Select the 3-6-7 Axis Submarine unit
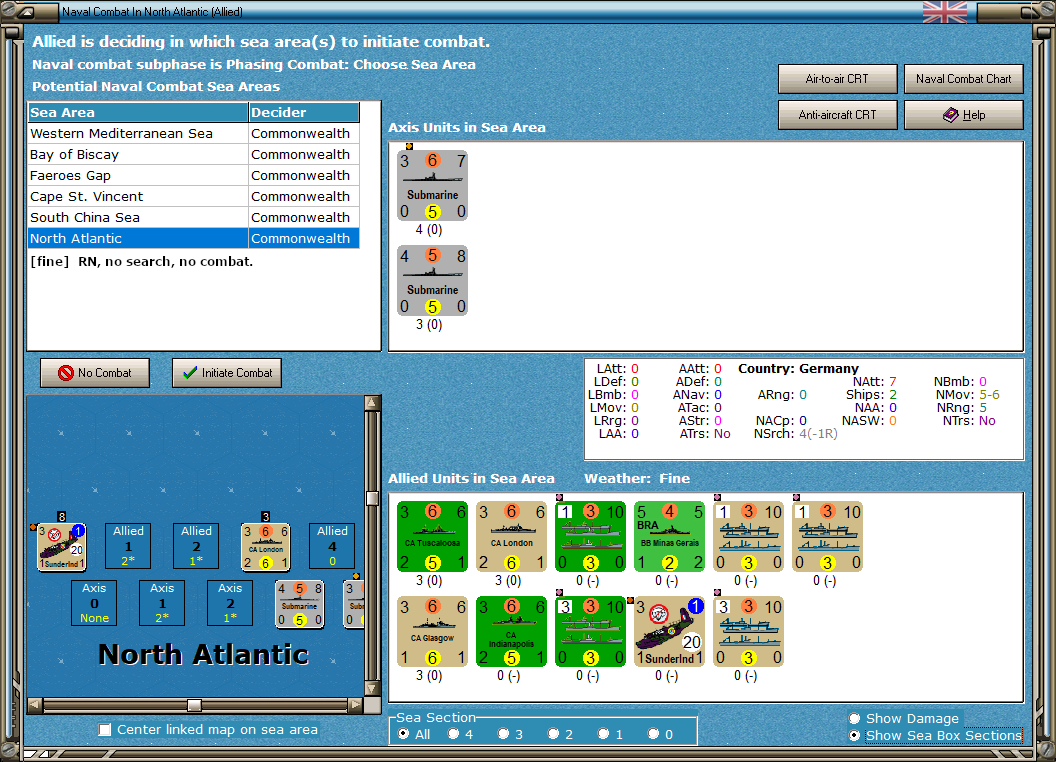Image resolution: width=1056 pixels, height=762 pixels. (x=432, y=186)
